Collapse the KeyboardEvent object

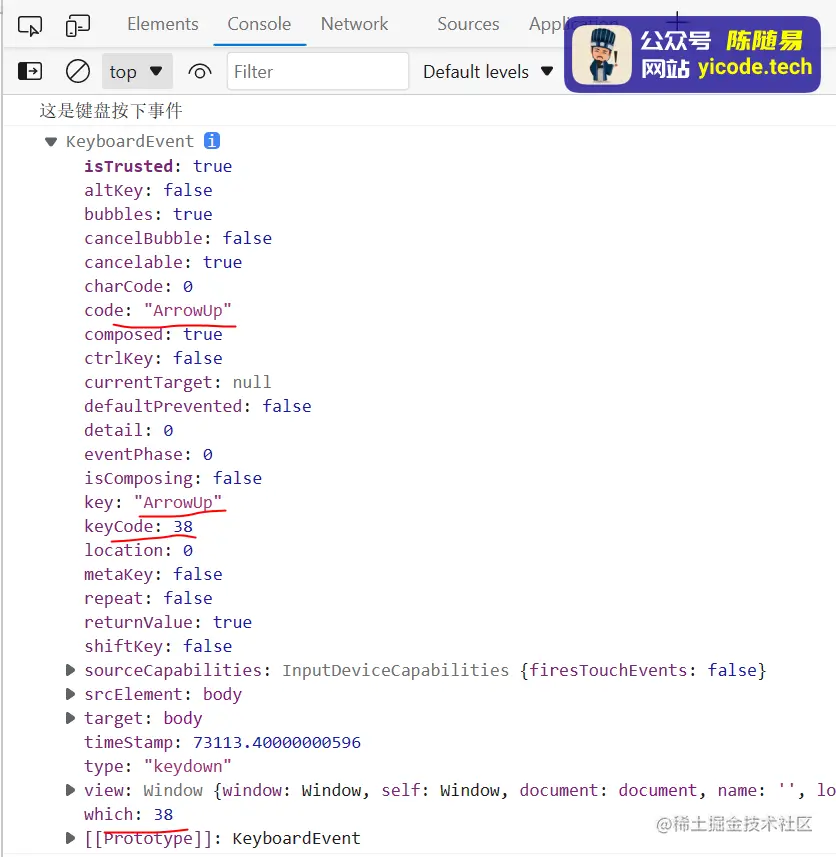tap(51, 141)
